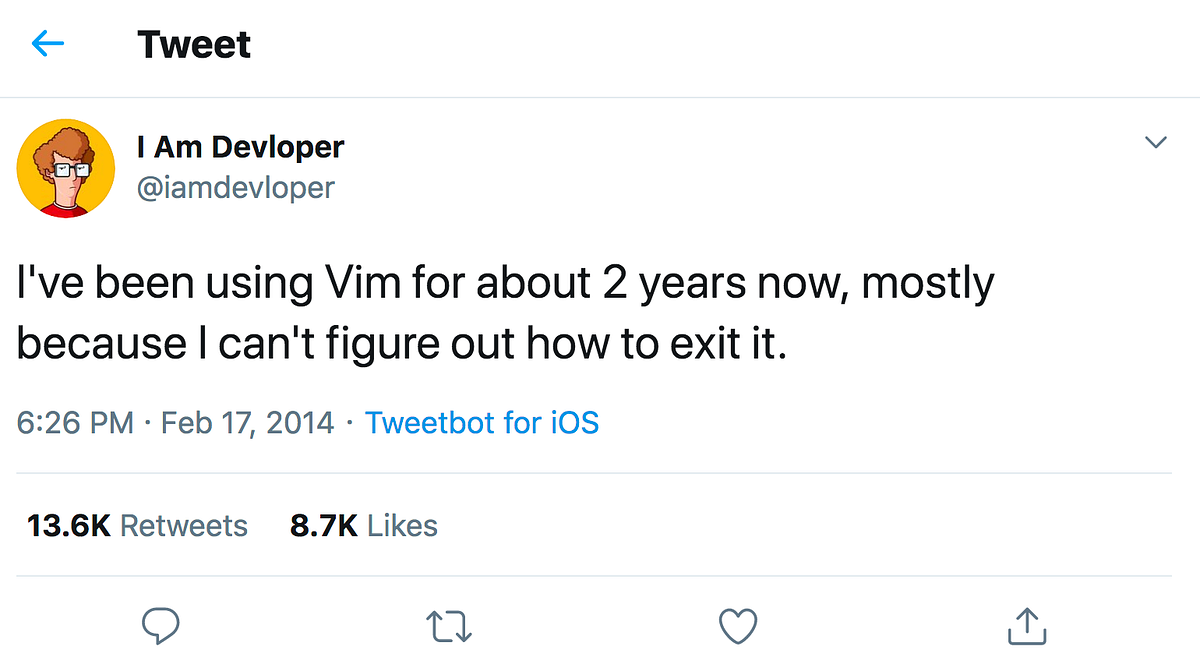The image size is (1200, 661).
Task: Open the Tweetbot for iOS source link
Action: [x=482, y=423]
